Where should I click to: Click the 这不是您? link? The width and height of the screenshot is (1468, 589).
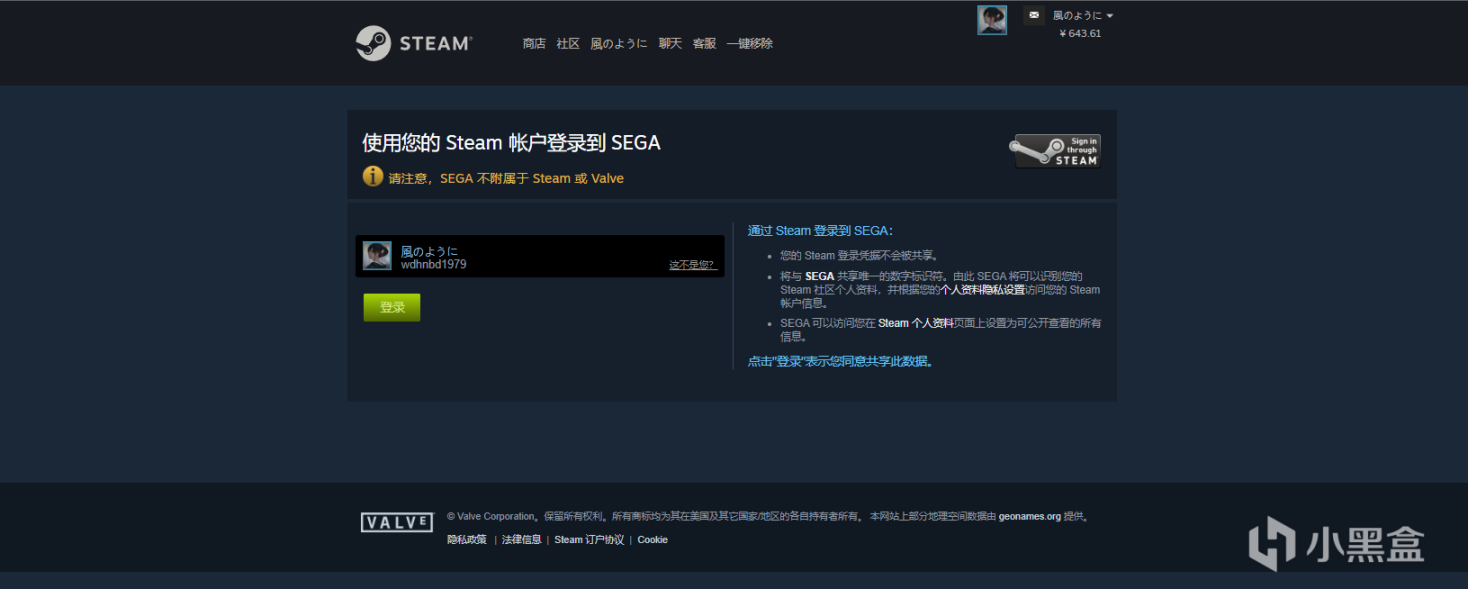tap(693, 265)
